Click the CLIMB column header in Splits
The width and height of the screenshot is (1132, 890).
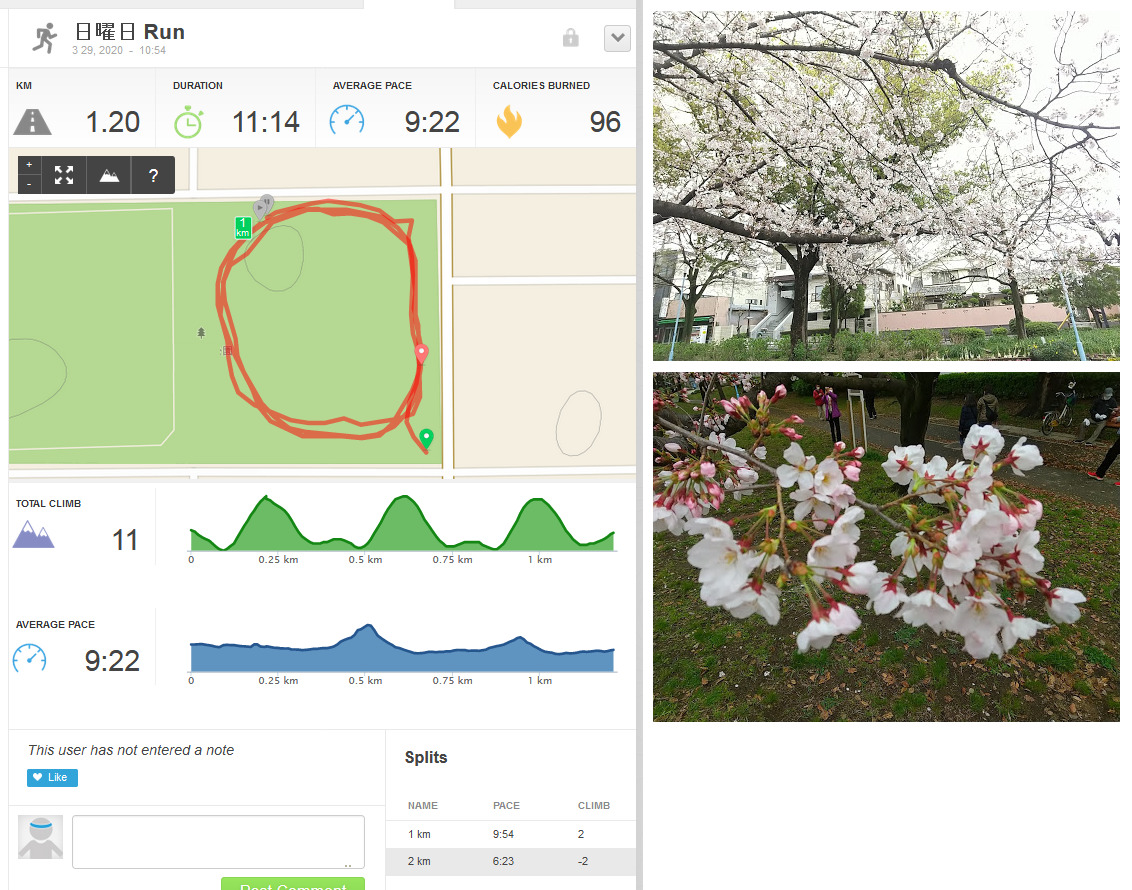[593, 806]
